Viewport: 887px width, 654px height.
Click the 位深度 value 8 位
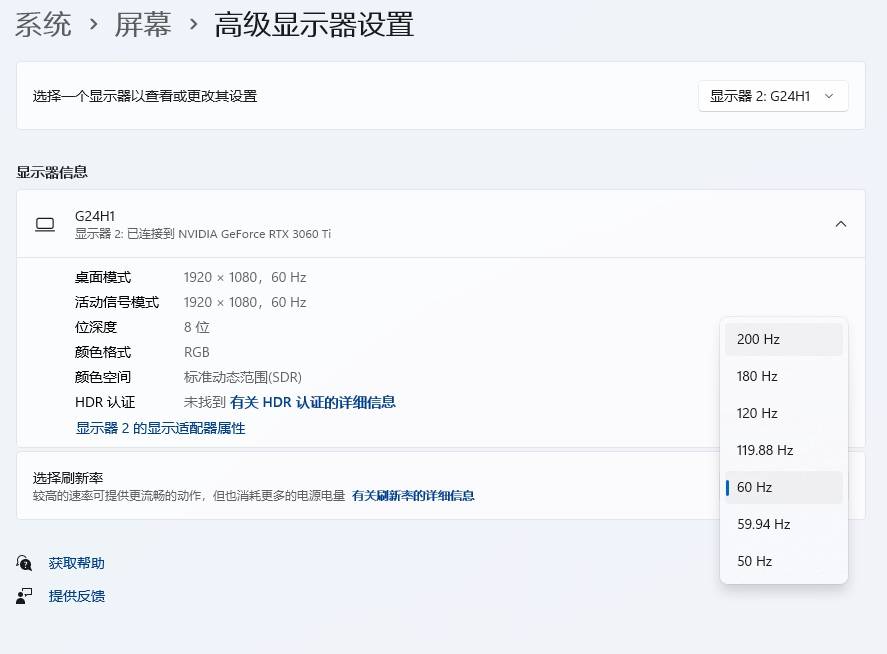coord(197,328)
